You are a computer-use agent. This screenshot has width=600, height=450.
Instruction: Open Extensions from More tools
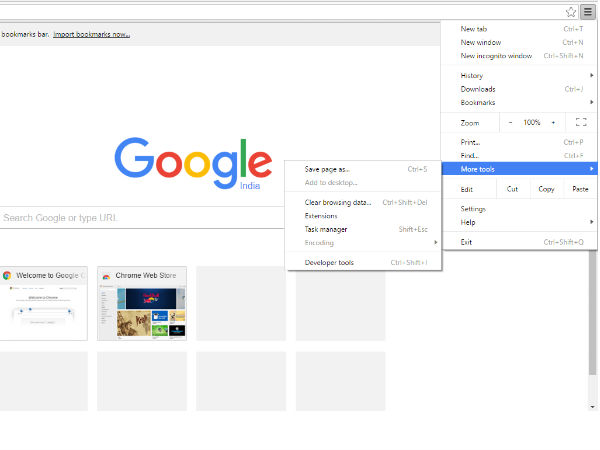321,216
